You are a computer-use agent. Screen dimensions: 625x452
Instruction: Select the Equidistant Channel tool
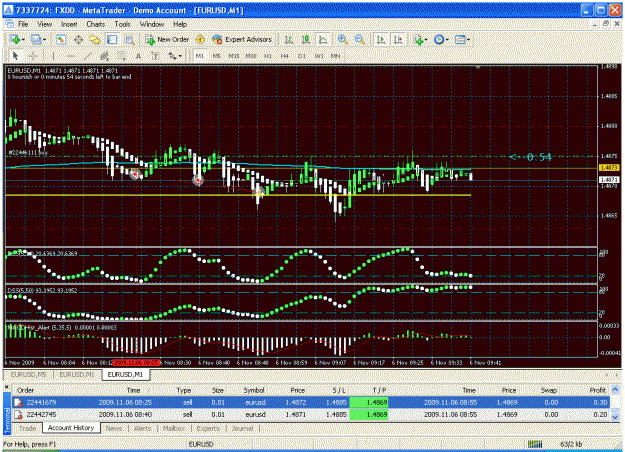click(104, 56)
